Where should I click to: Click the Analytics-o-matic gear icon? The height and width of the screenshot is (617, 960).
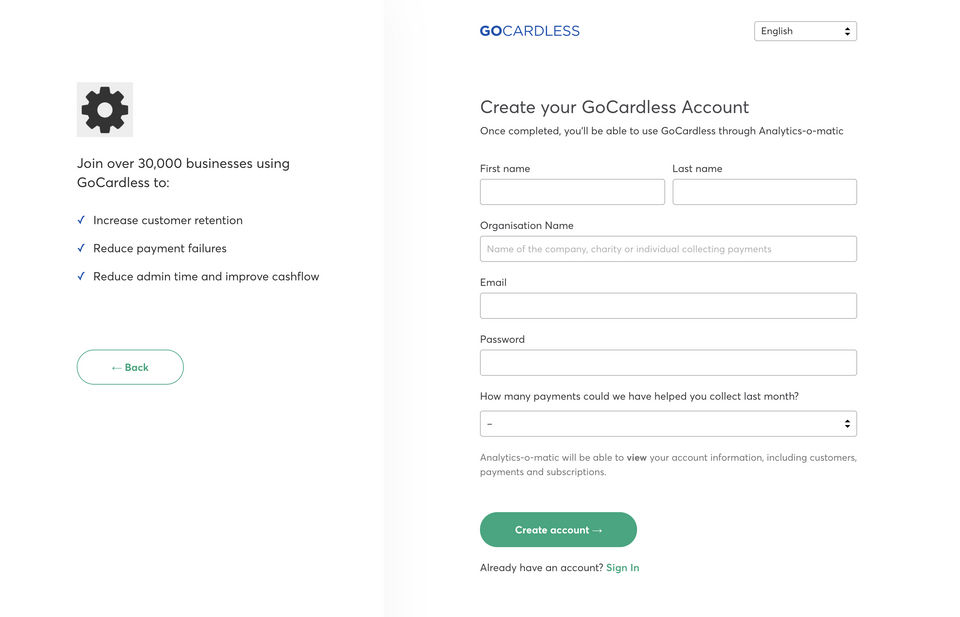point(105,109)
